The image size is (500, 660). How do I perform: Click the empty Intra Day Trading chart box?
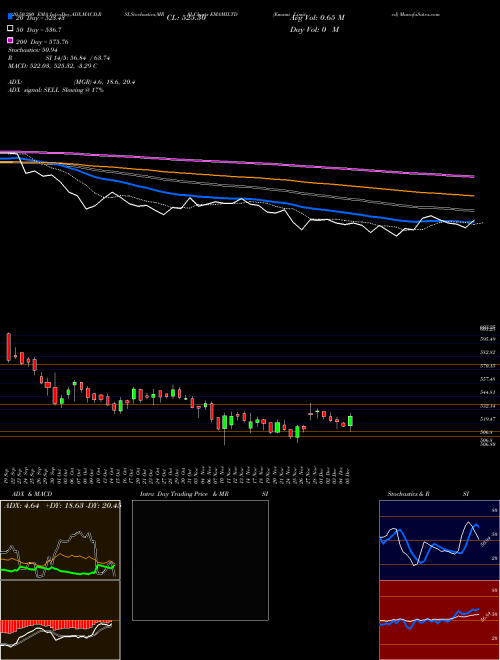pyautogui.click(x=200, y=560)
